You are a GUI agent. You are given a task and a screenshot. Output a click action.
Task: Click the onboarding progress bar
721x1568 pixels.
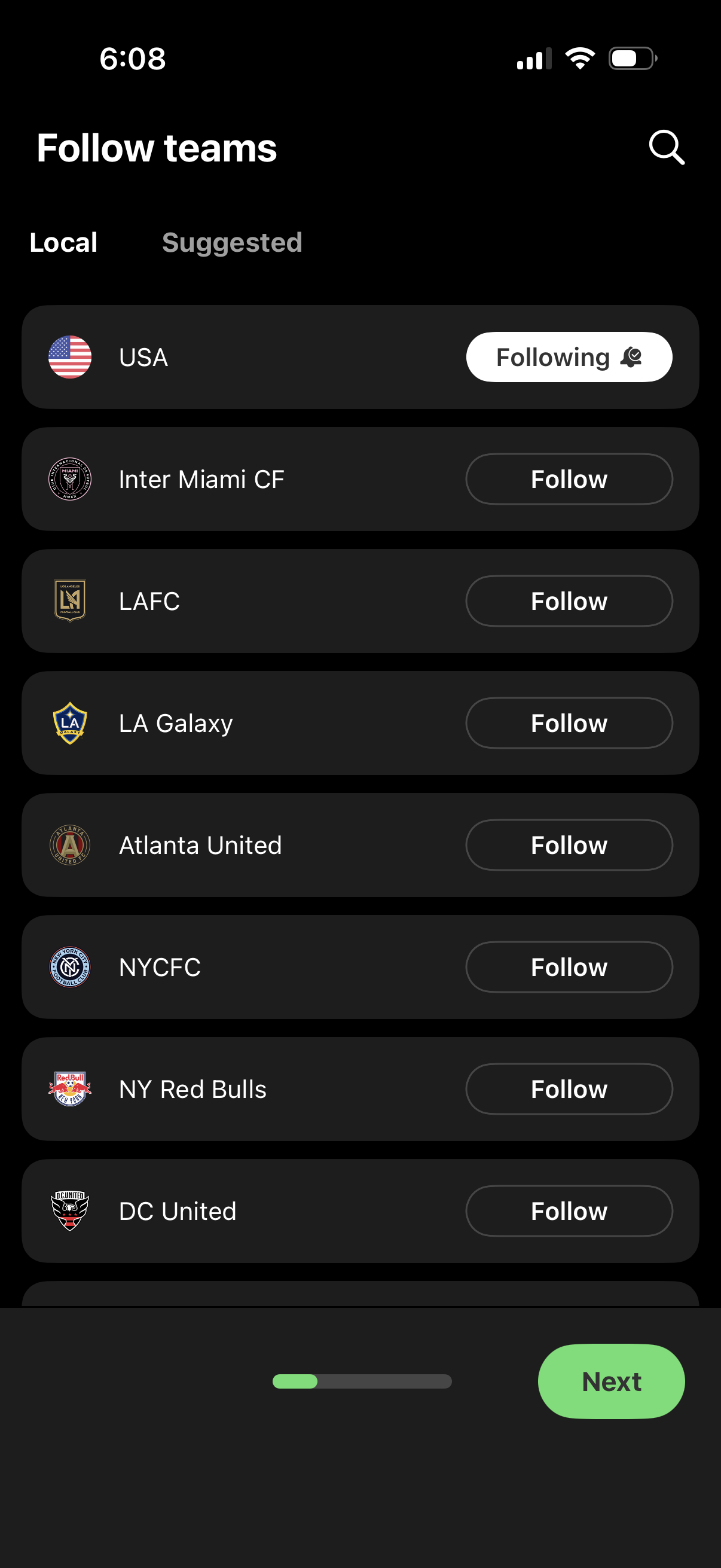[x=362, y=1381]
